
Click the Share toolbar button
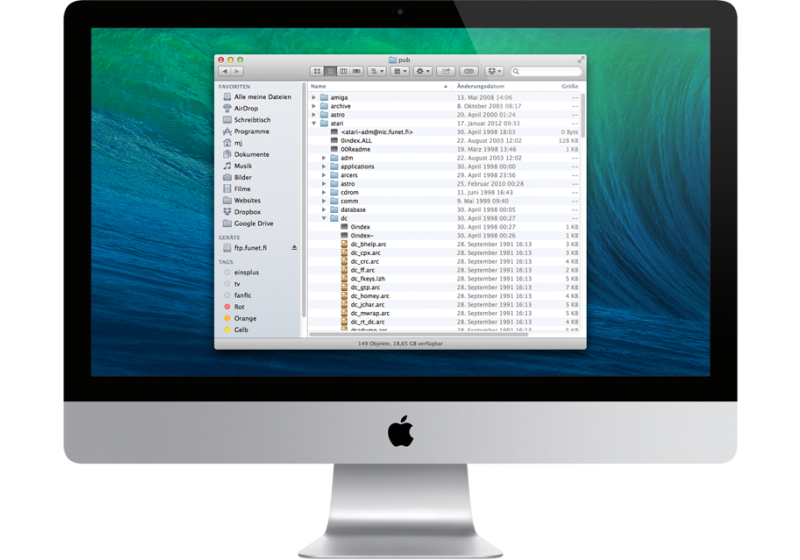(446, 71)
